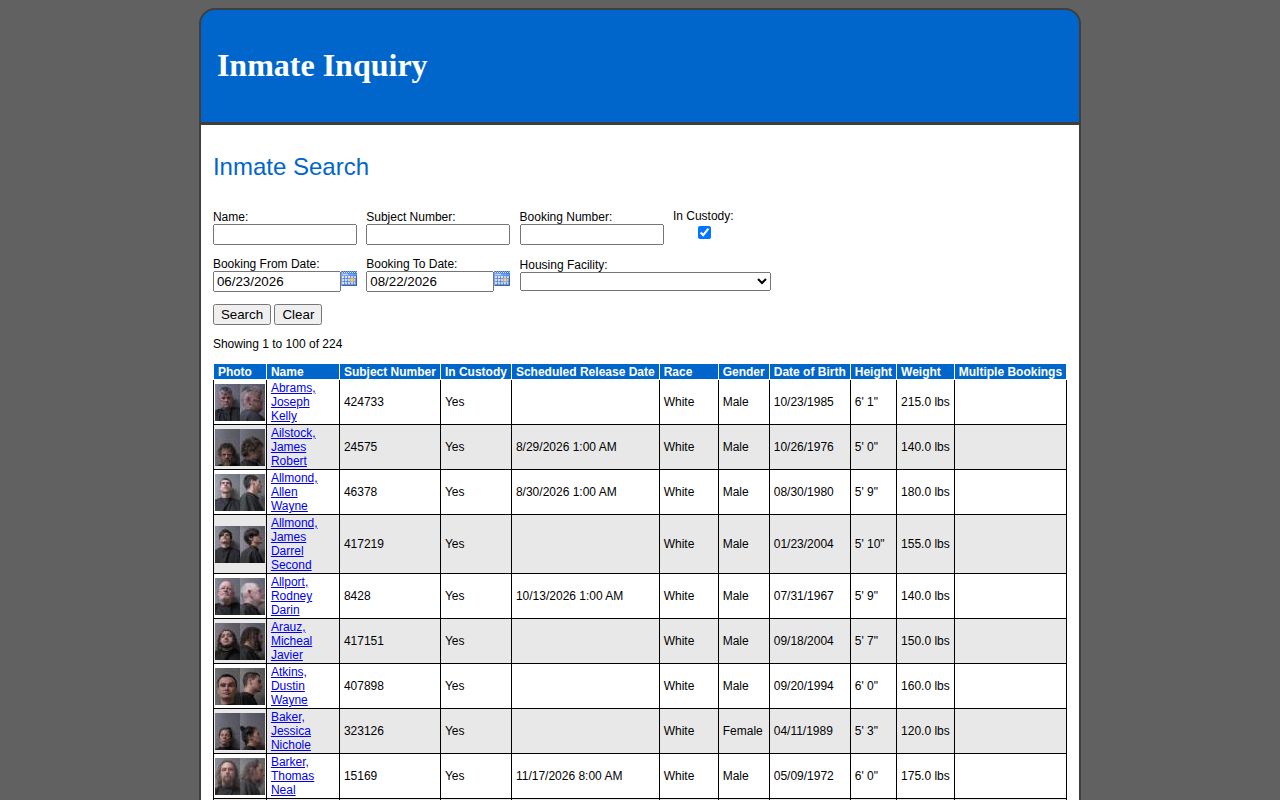Click release date 8/29/2026 1:00 AM
1280x800 pixels.
click(x=566, y=447)
